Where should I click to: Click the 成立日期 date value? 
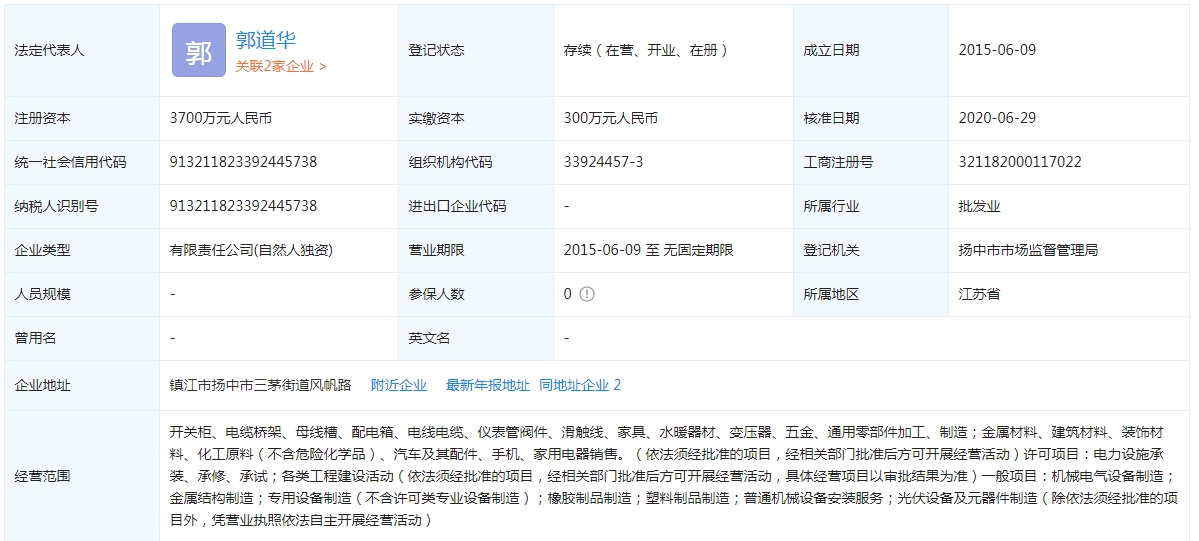click(997, 50)
